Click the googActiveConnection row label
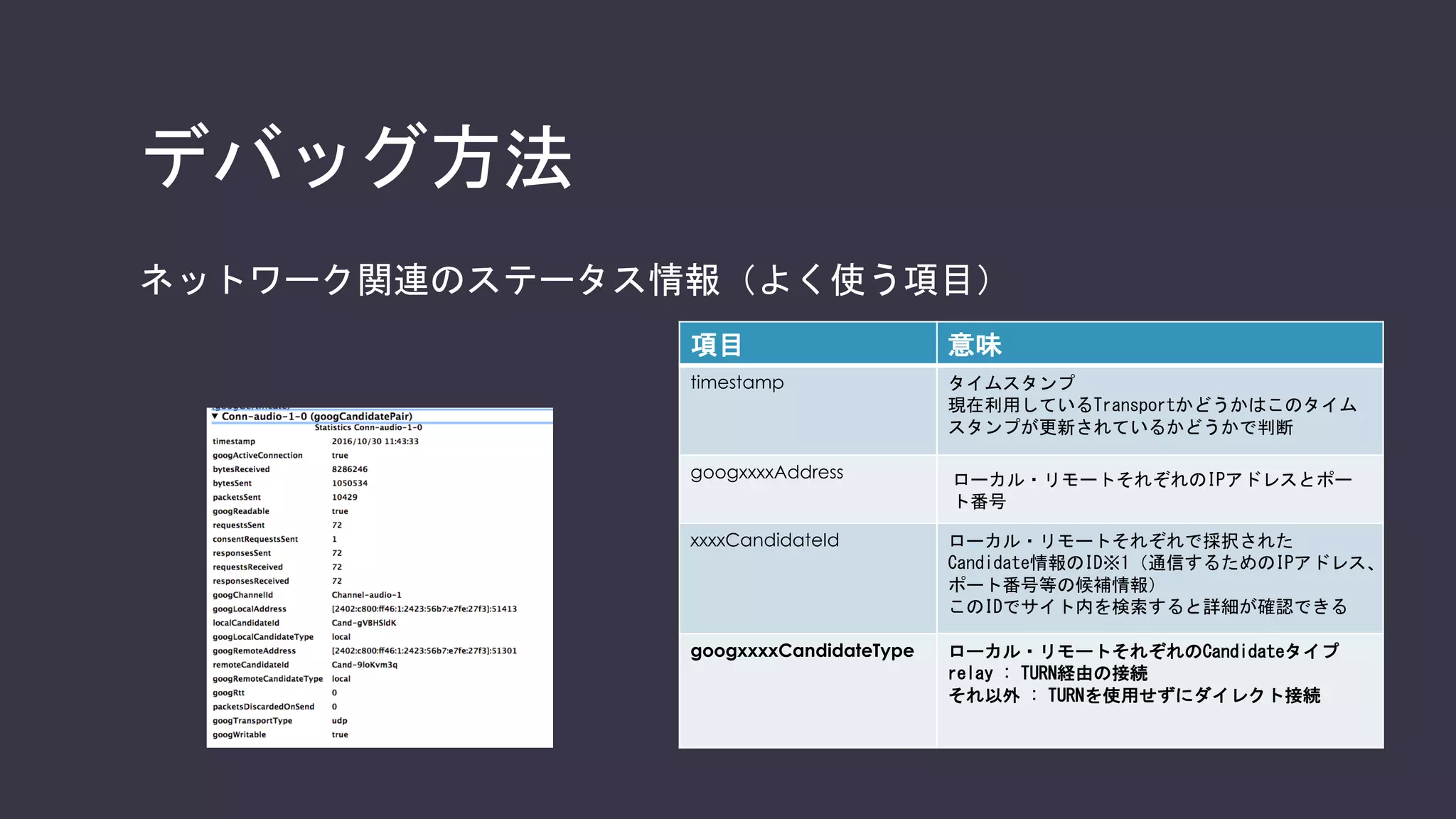 coord(257,456)
